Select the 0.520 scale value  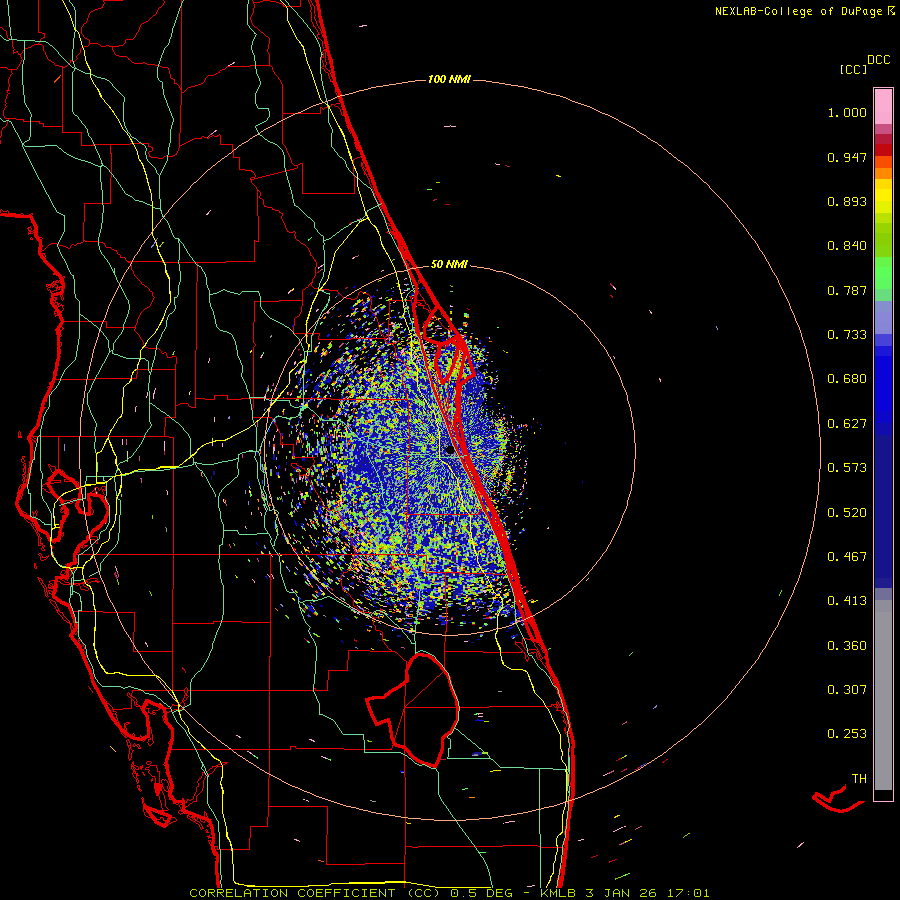tap(847, 513)
